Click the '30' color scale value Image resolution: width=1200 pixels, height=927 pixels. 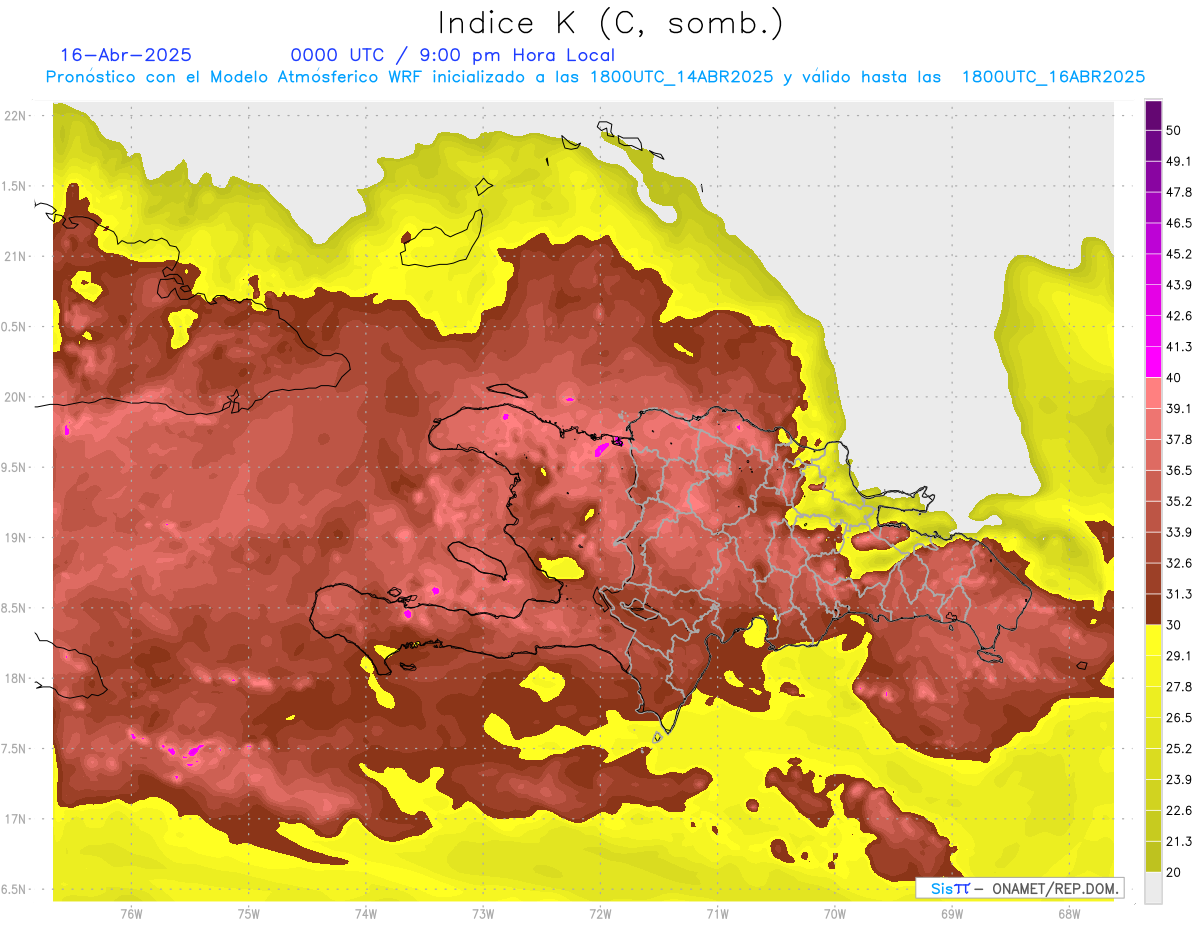1174,625
